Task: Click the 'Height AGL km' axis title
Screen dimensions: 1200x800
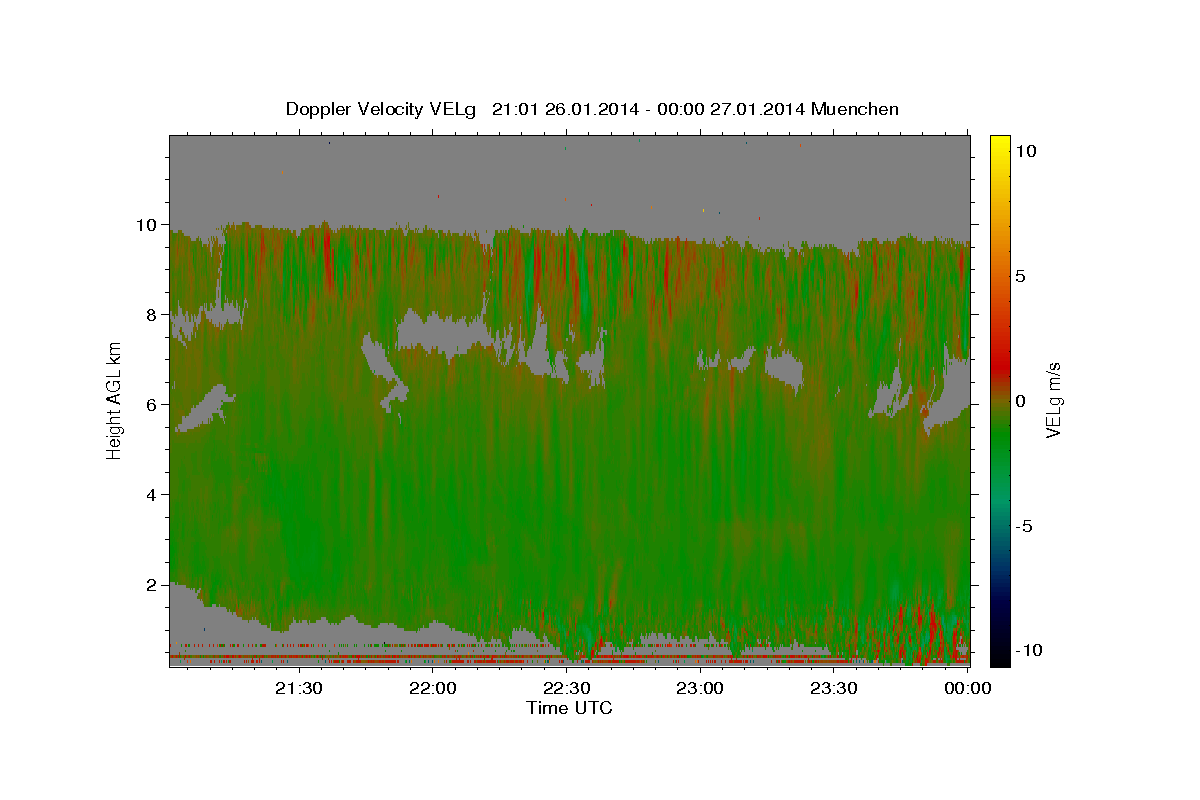Action: (115, 400)
